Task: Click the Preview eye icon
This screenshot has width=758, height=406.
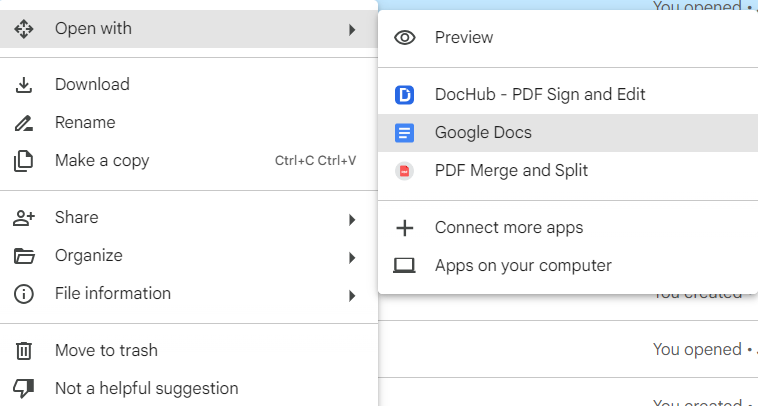Action: tap(405, 38)
